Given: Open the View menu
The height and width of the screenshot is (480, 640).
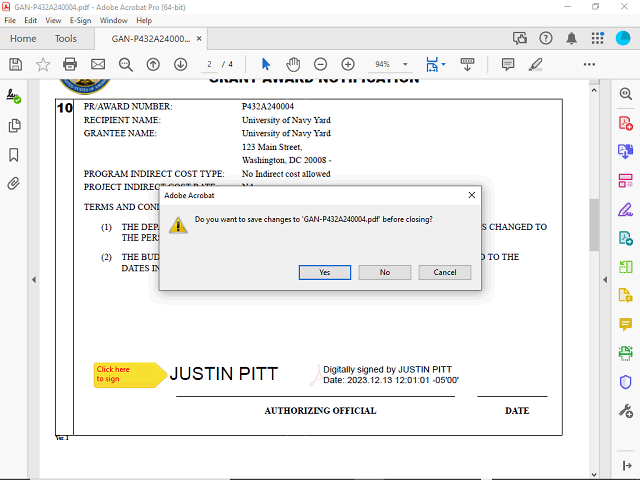Looking at the screenshot, I should pos(53,20).
